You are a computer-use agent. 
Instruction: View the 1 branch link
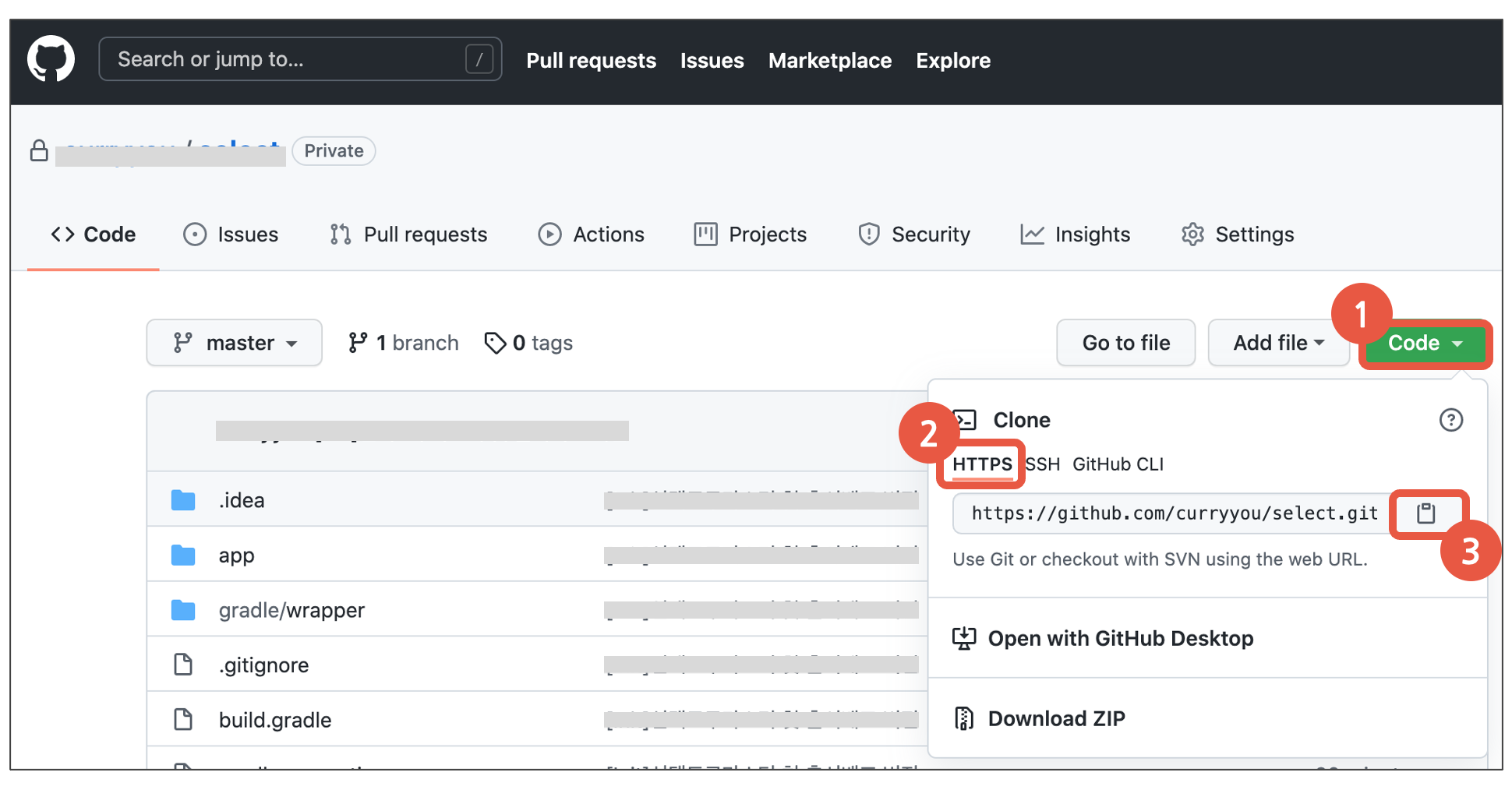click(404, 343)
